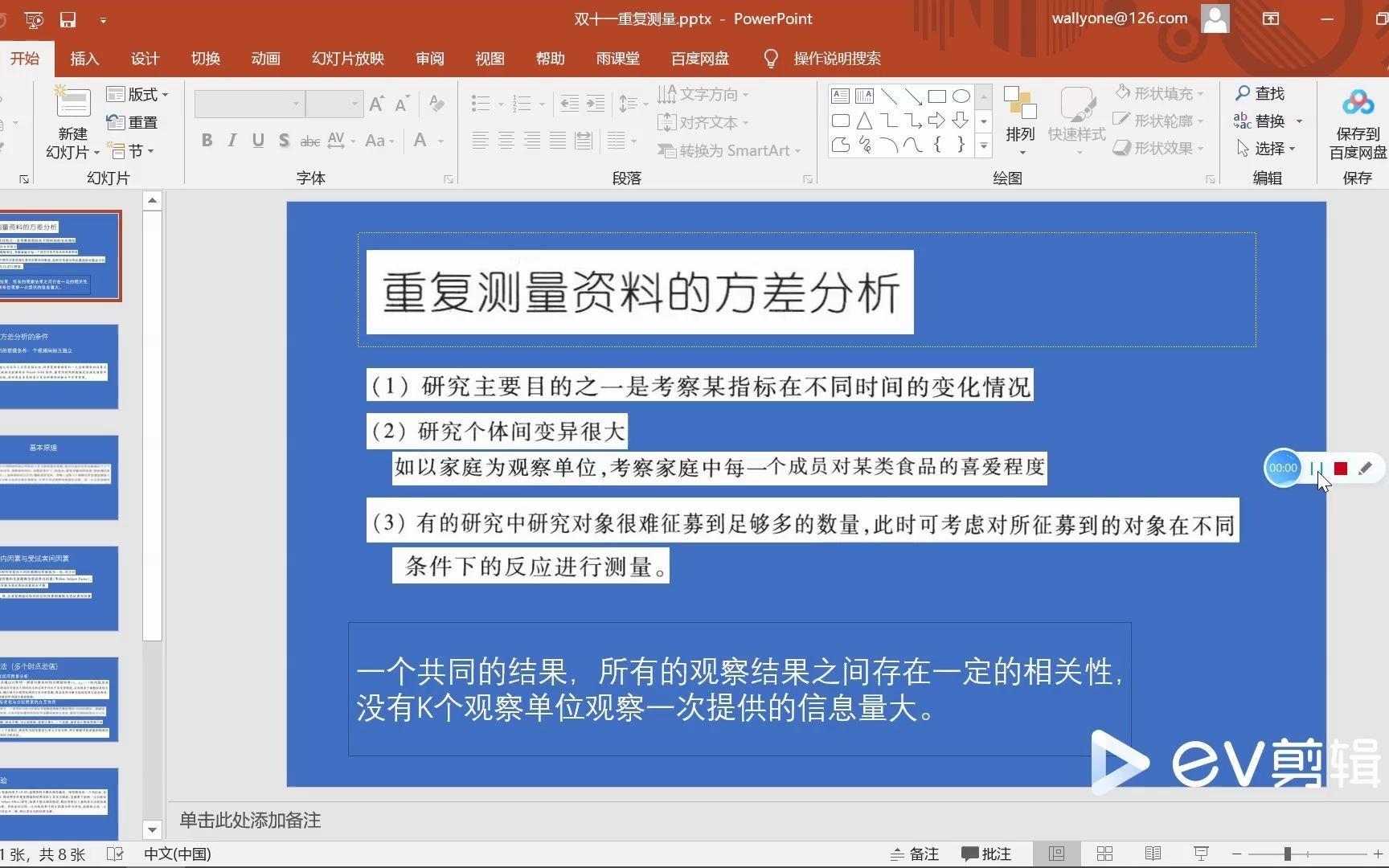Click the 重置 (Reset) button

pyautogui.click(x=137, y=121)
